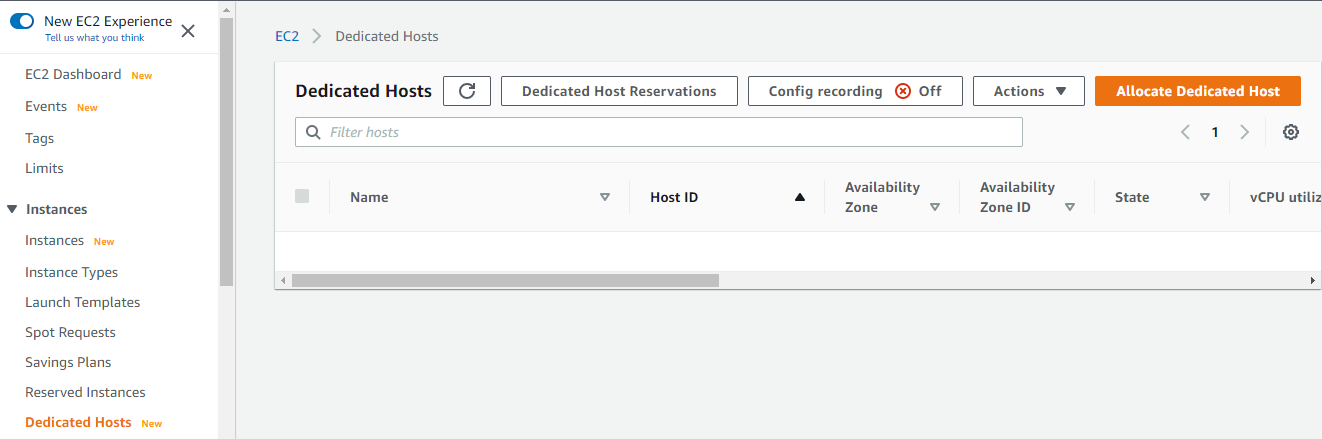This screenshot has width=1322, height=439.
Task: Open the Actions dropdown menu
Action: tap(1029, 91)
